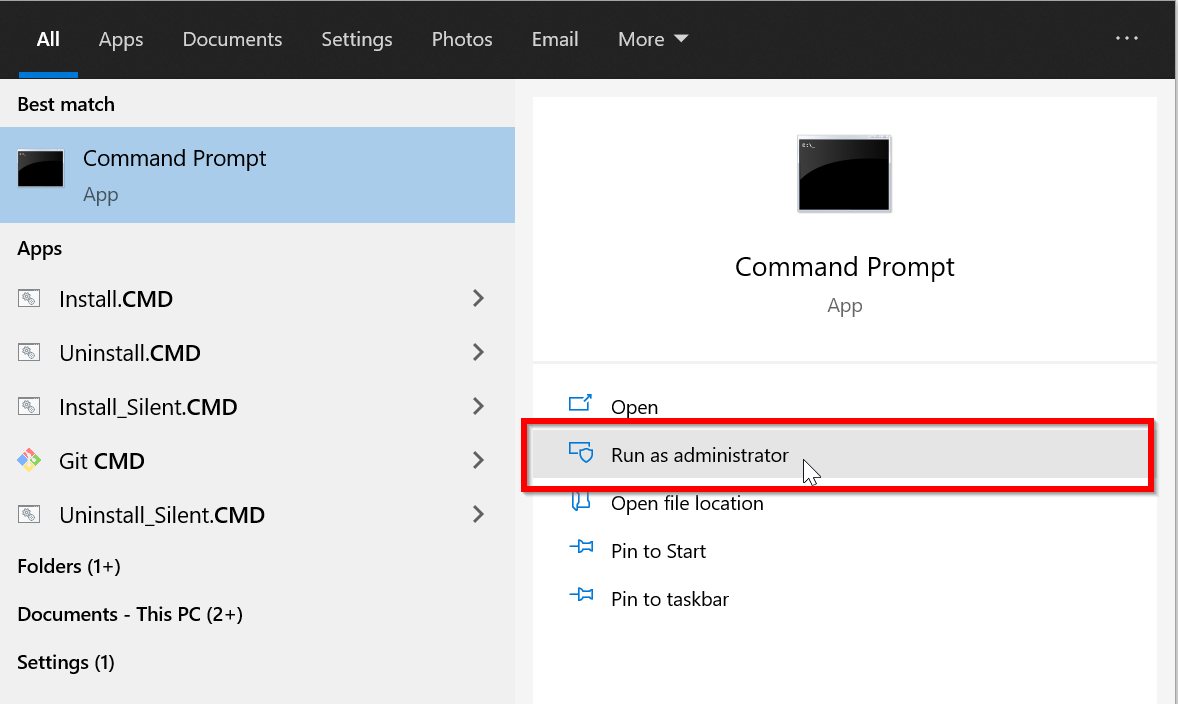The height and width of the screenshot is (704, 1178).
Task: Show the Documents - This PC results
Action: click(x=130, y=614)
